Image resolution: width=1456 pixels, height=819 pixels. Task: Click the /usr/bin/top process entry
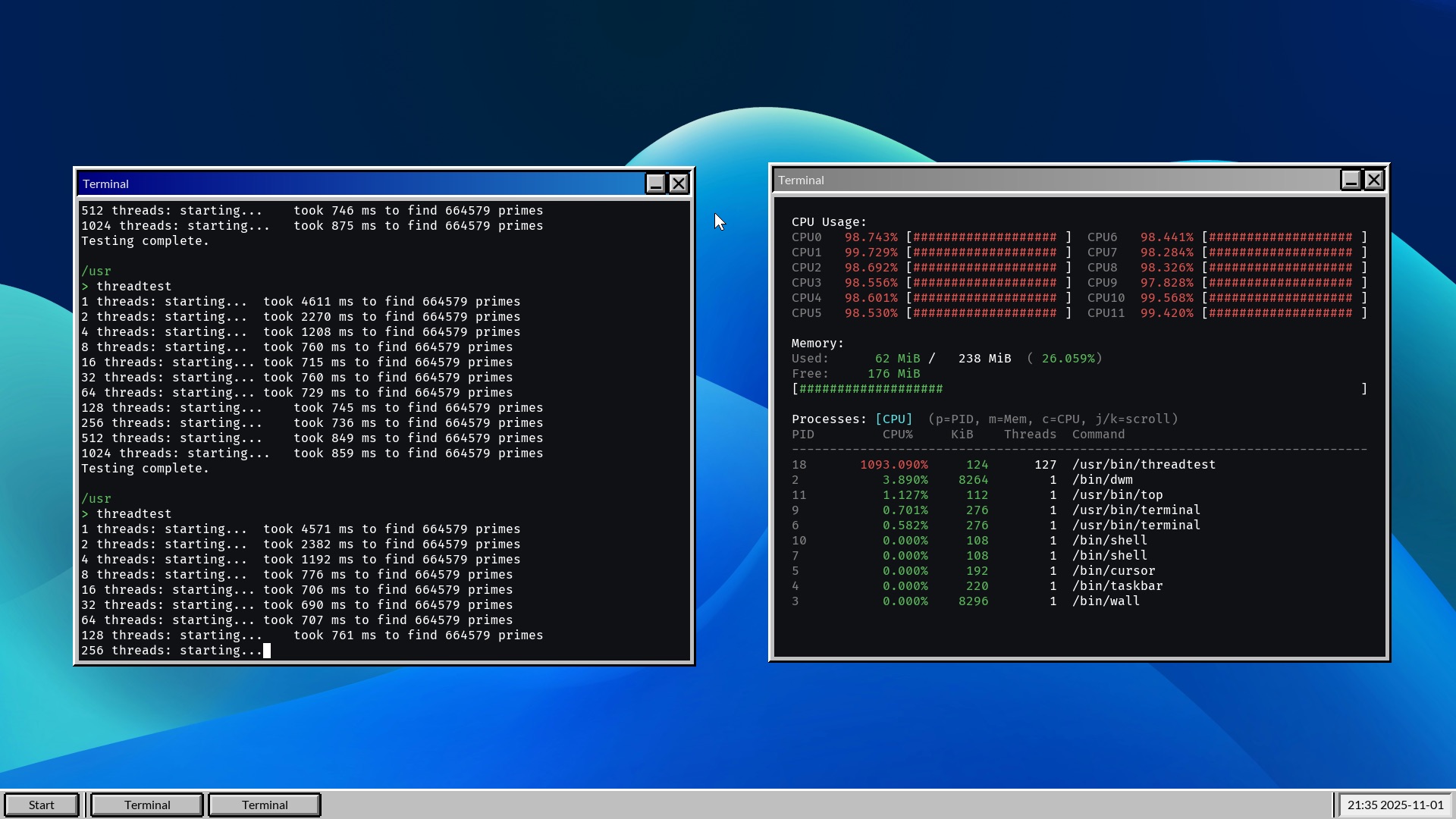point(1117,495)
